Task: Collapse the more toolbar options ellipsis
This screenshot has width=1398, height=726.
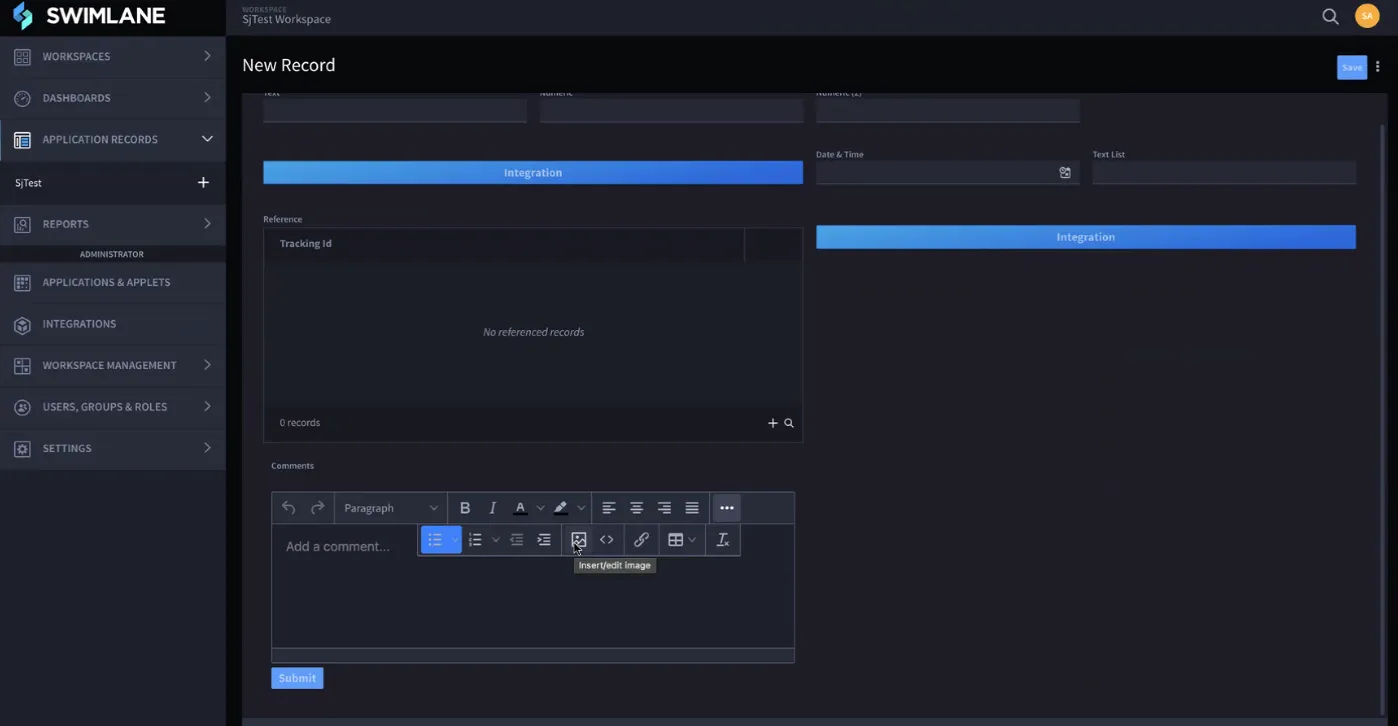Action: tap(727, 508)
